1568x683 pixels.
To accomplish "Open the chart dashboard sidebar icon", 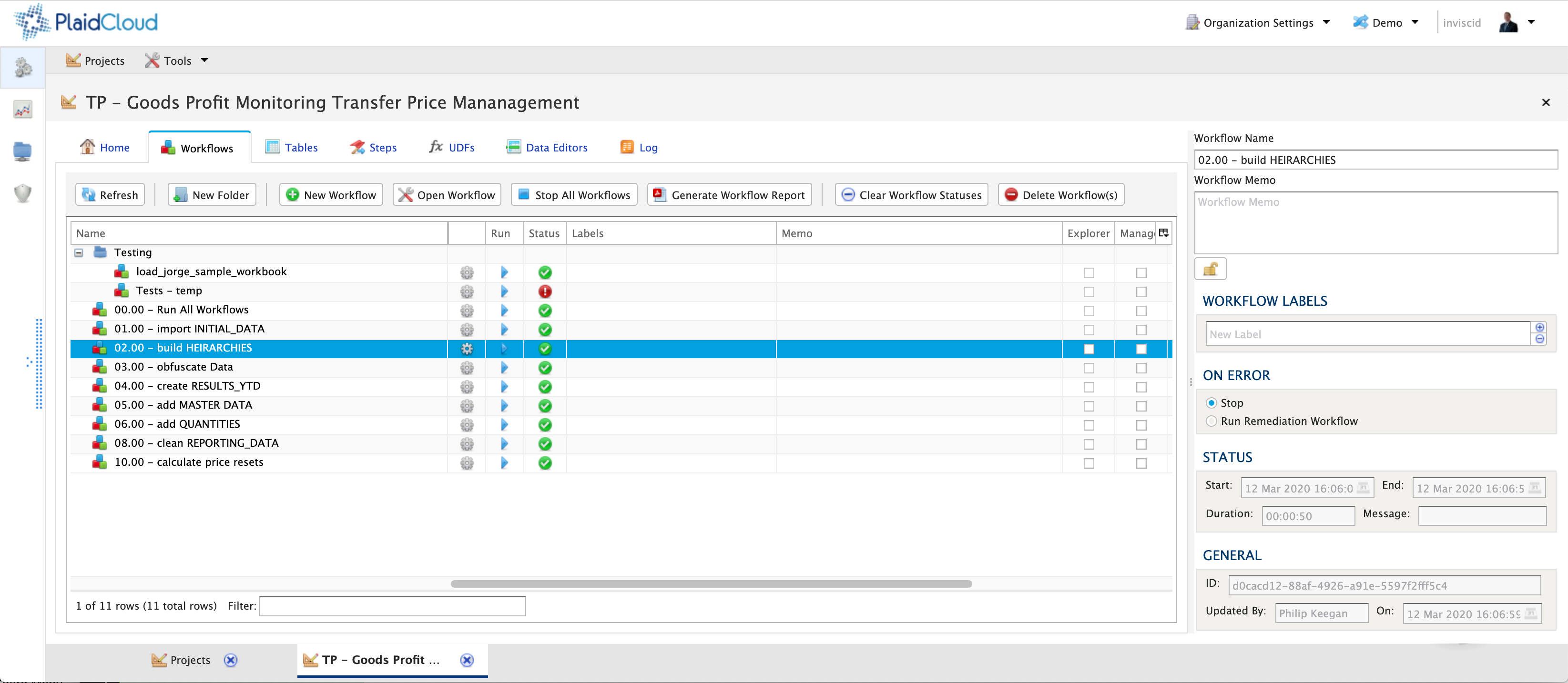I will [22, 110].
